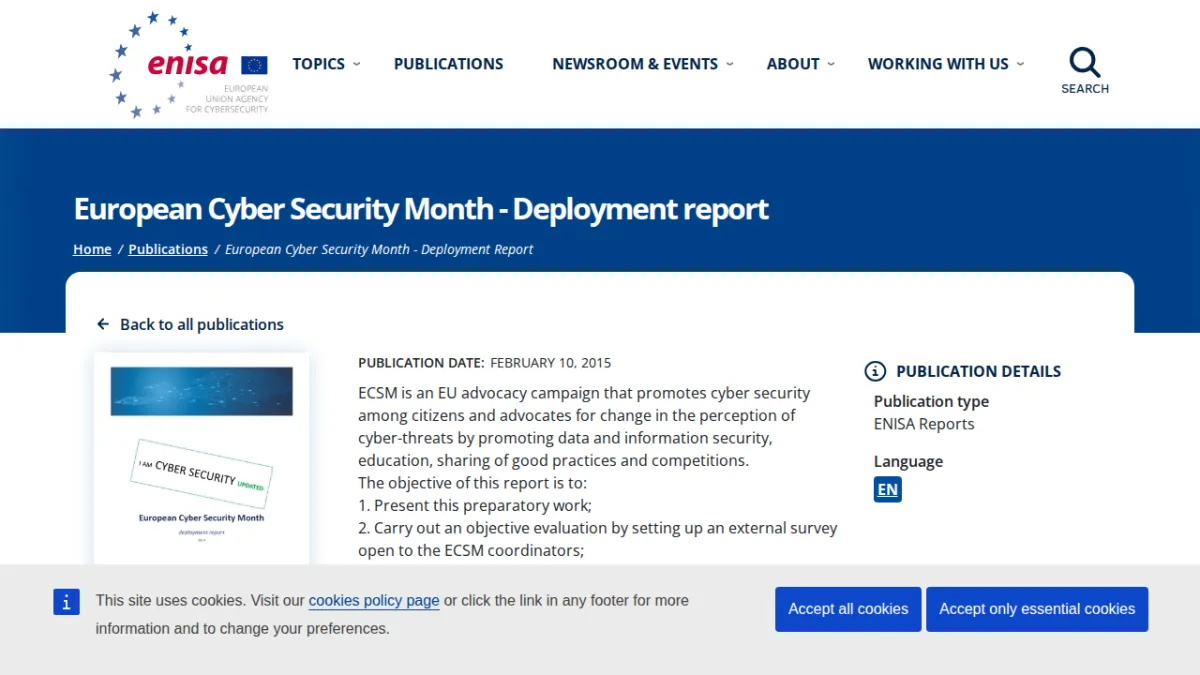Go to Publications in the navigation bar
1200x675 pixels.
[x=449, y=64]
